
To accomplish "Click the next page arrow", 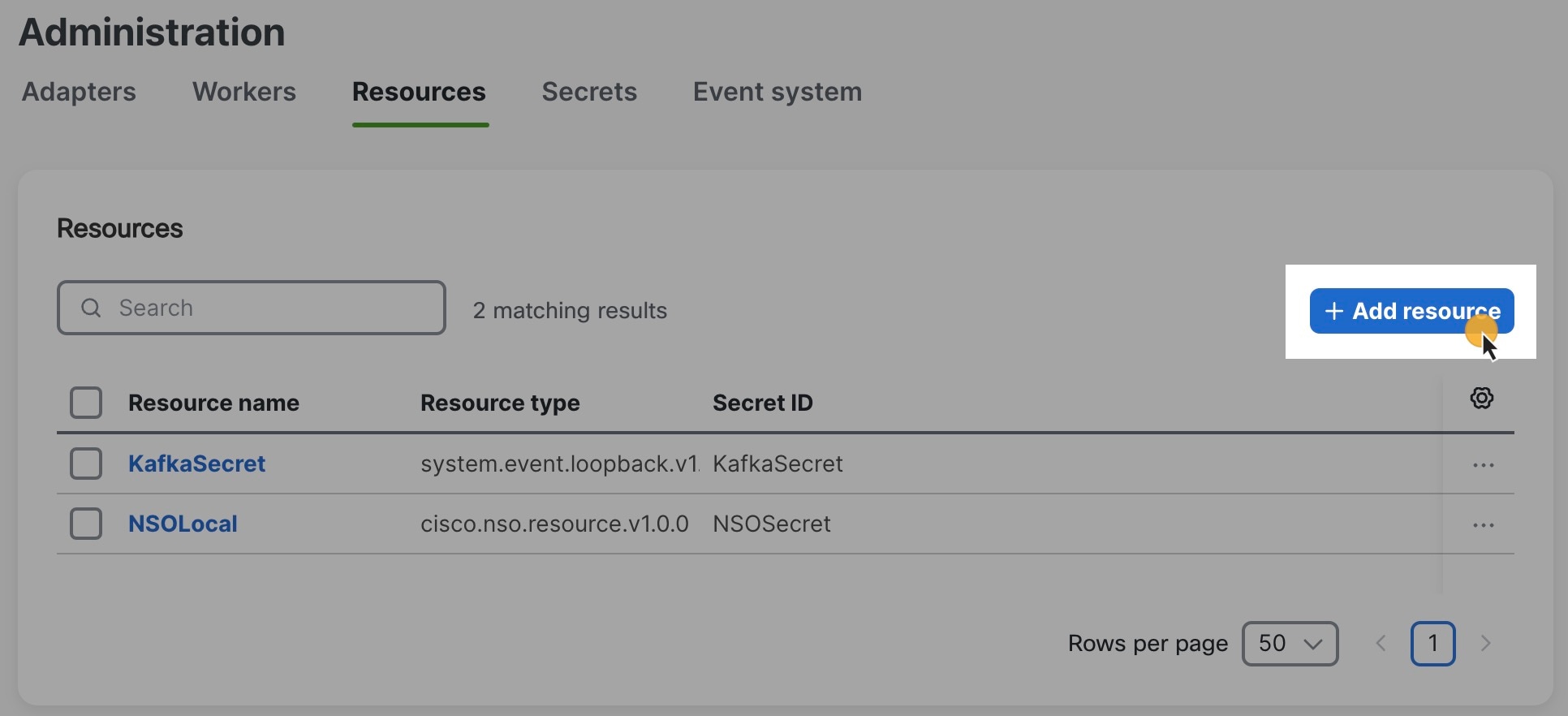I will [1485, 643].
